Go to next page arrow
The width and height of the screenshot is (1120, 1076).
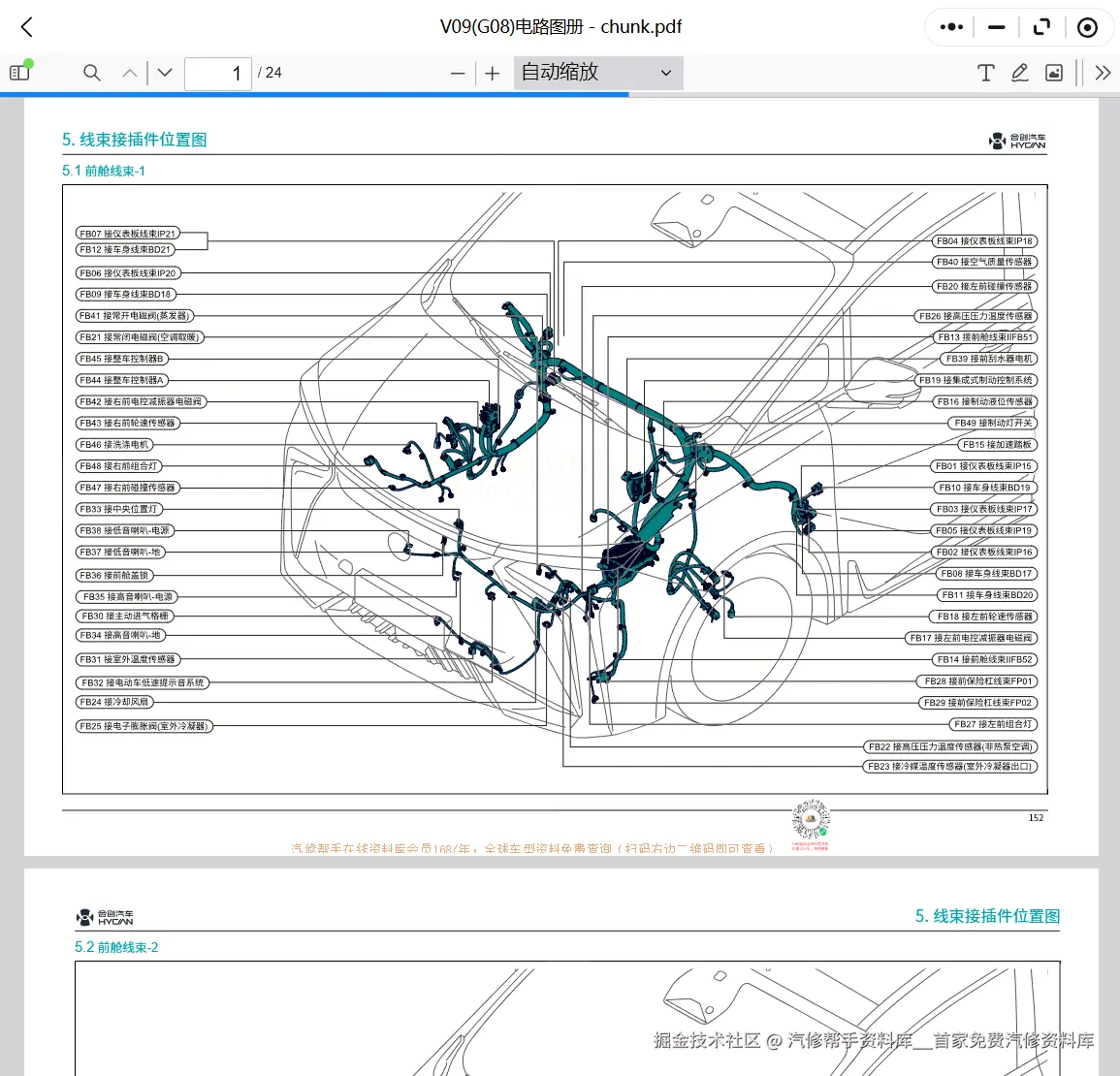click(165, 73)
